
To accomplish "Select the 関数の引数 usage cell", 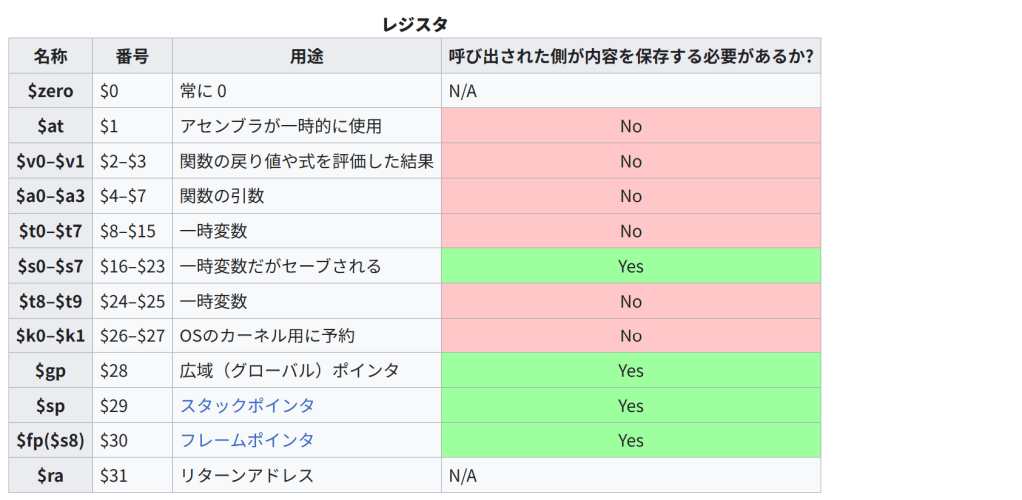I will coord(222,196).
